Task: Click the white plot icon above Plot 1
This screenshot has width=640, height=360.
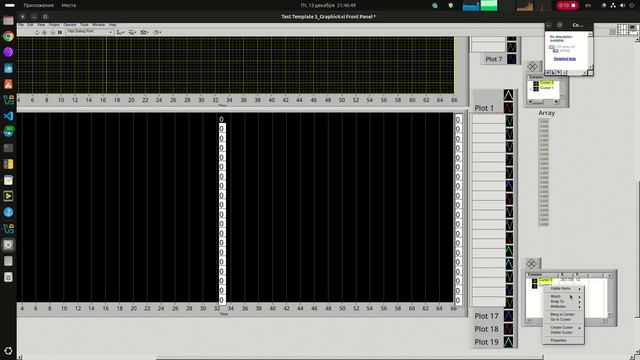Action: (508, 96)
